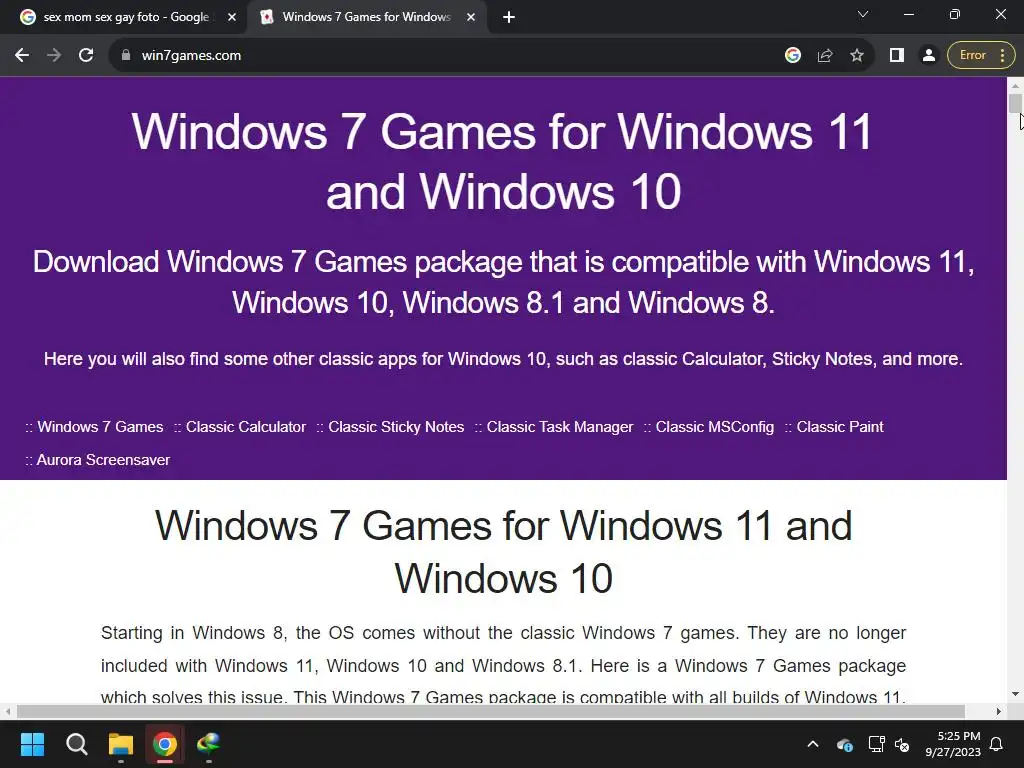This screenshot has height=768, width=1024.
Task: Open the Classic Sticky Notes link
Action: point(396,427)
